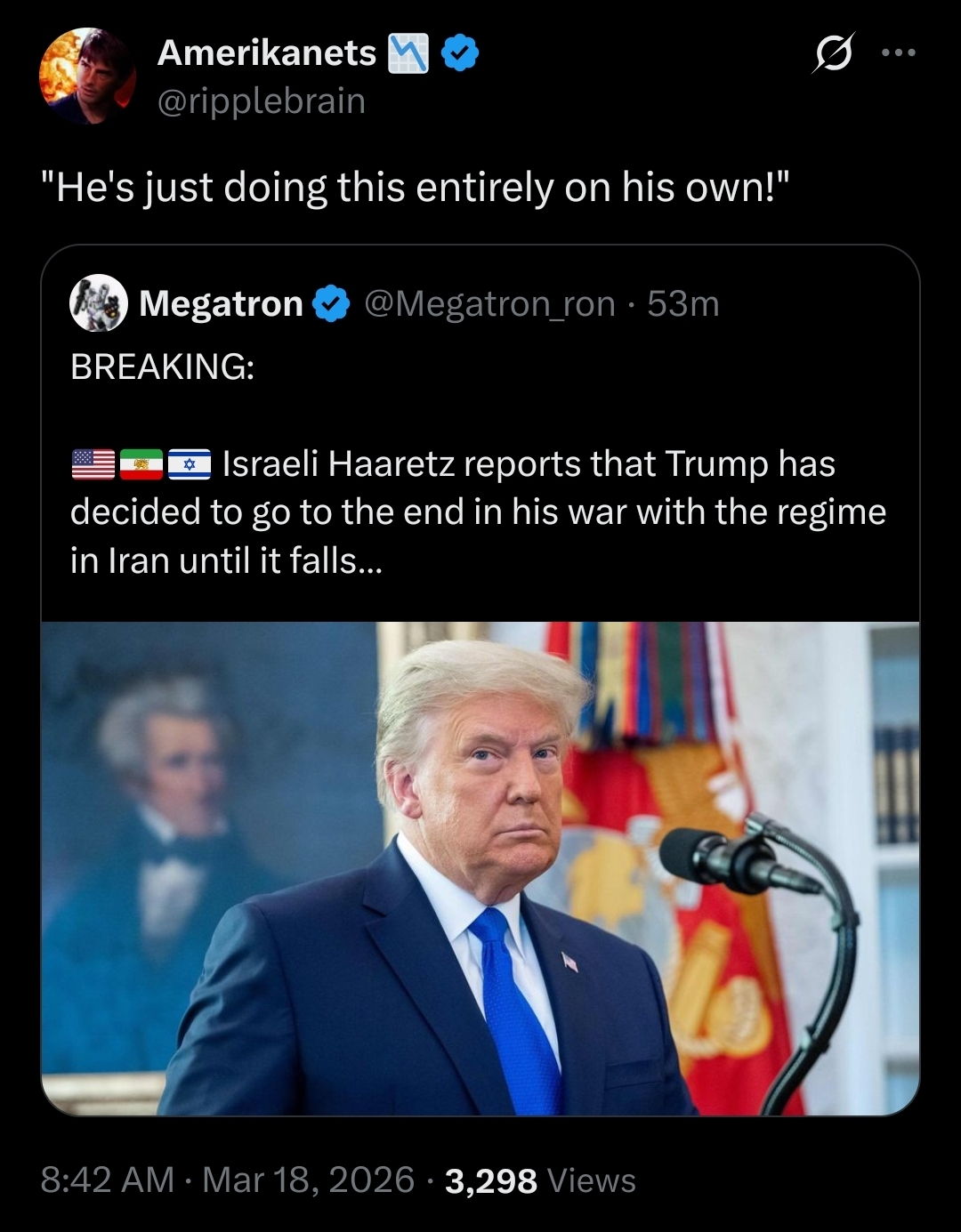Open the quoted post's 53m timestamp
Viewport: 961px width, 1232px height.
point(683,304)
